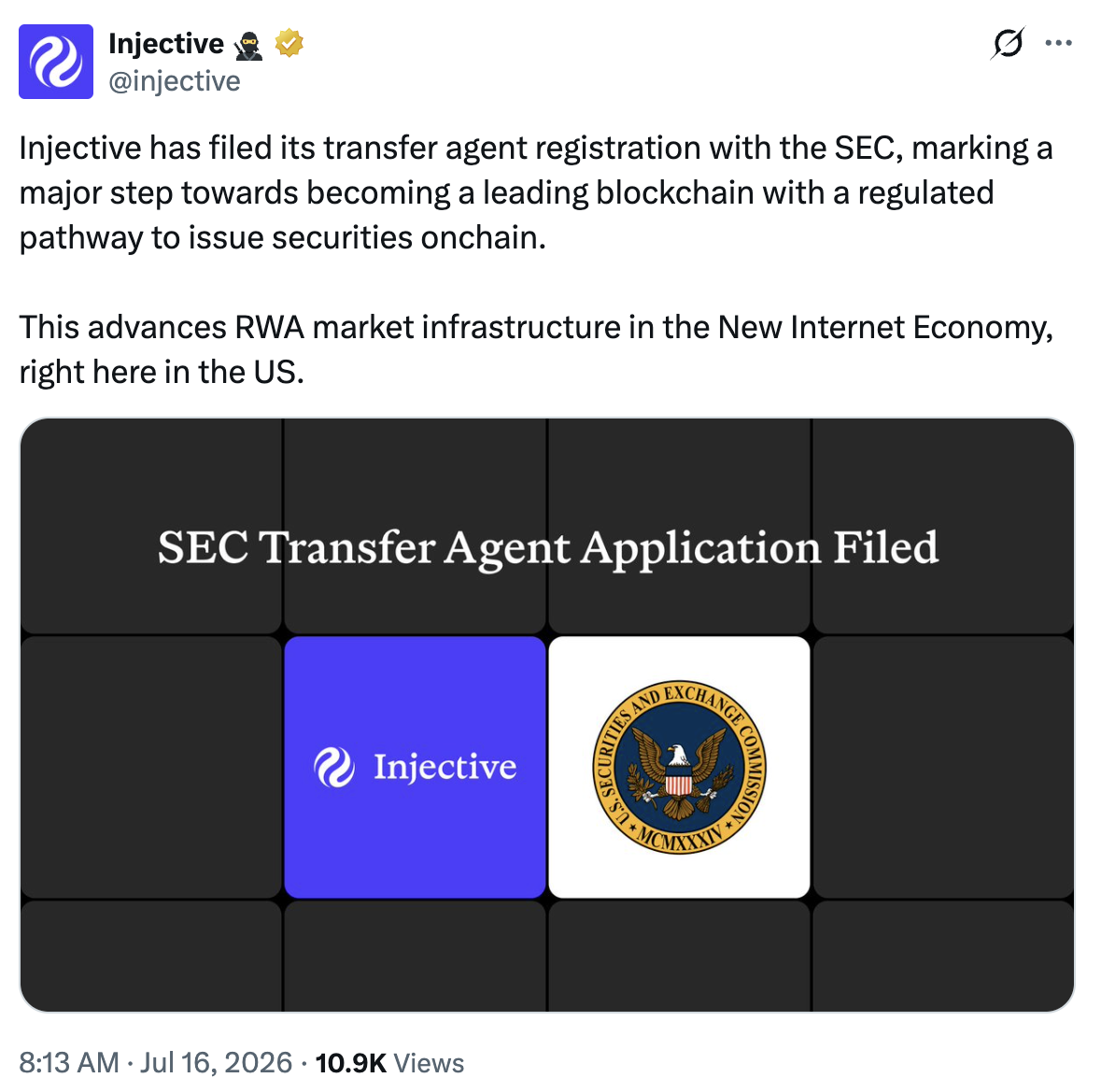
Task: Open the blue Injective tile of the image
Action: point(415,767)
